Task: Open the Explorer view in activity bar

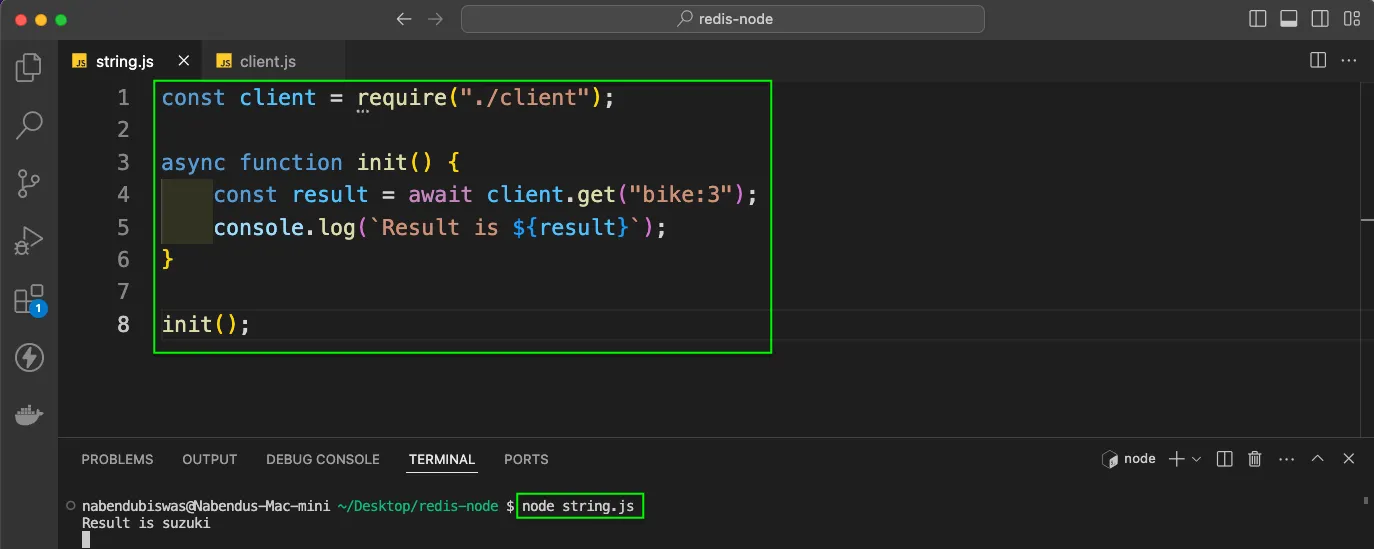Action: (29, 68)
